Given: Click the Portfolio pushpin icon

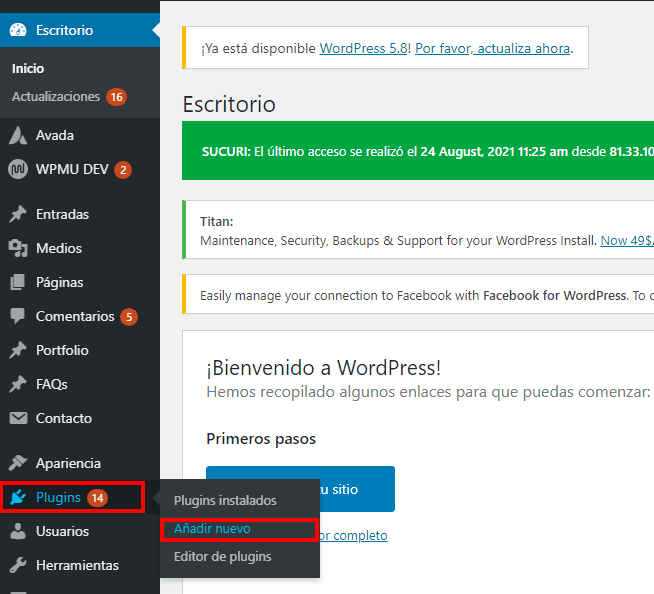Looking at the screenshot, I should [x=18, y=350].
